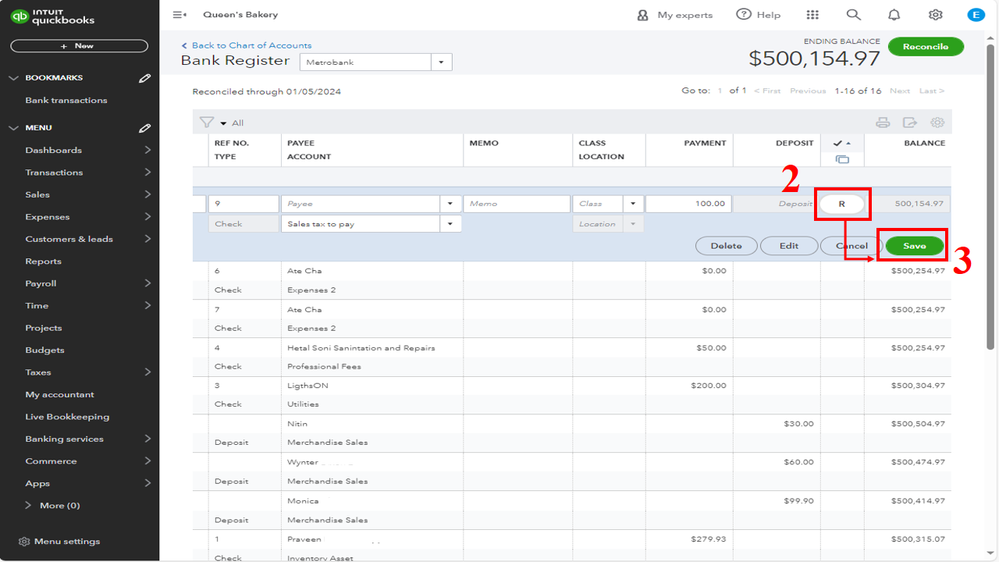
Task: Open the search magnifier icon
Action: coord(853,15)
